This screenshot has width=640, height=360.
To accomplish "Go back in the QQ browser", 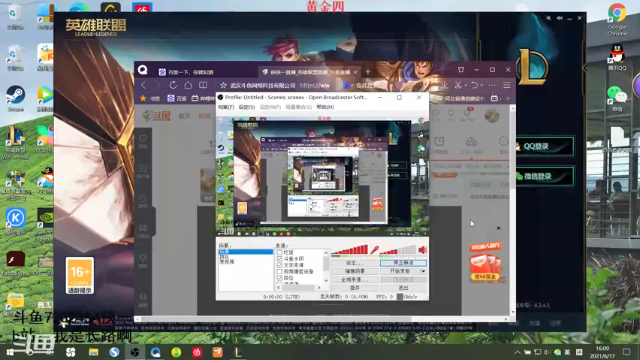I will point(144,85).
